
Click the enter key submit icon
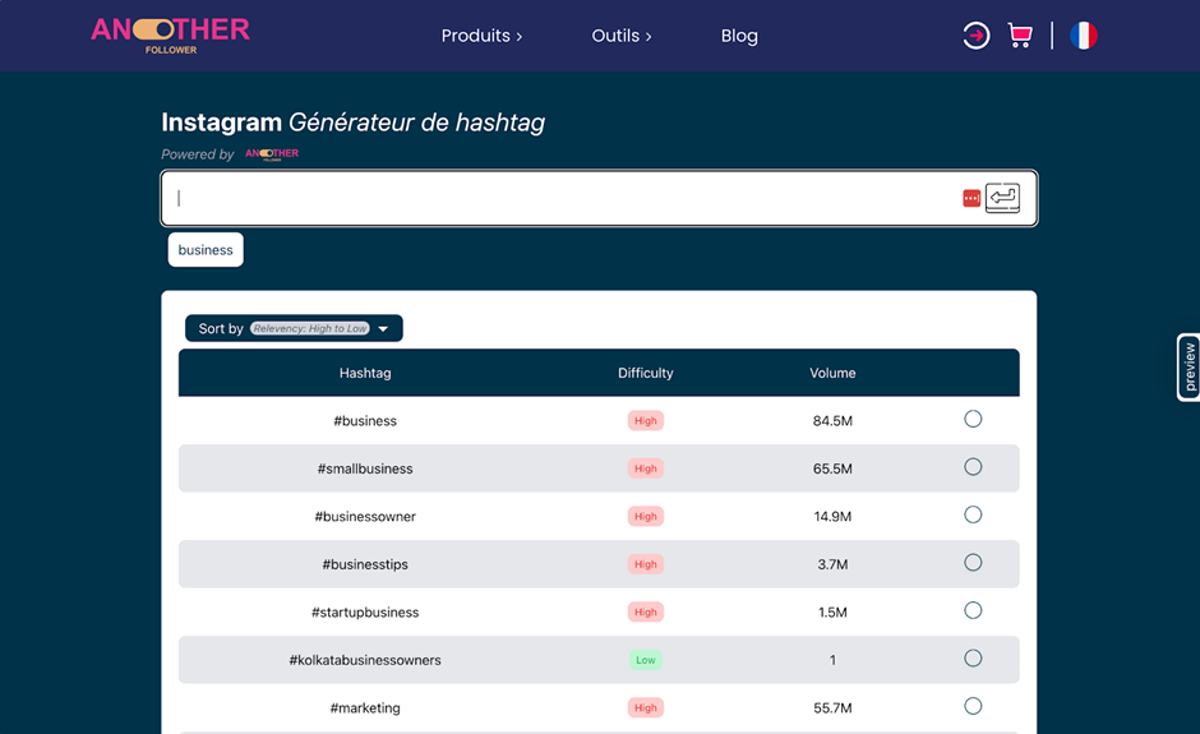[1002, 198]
